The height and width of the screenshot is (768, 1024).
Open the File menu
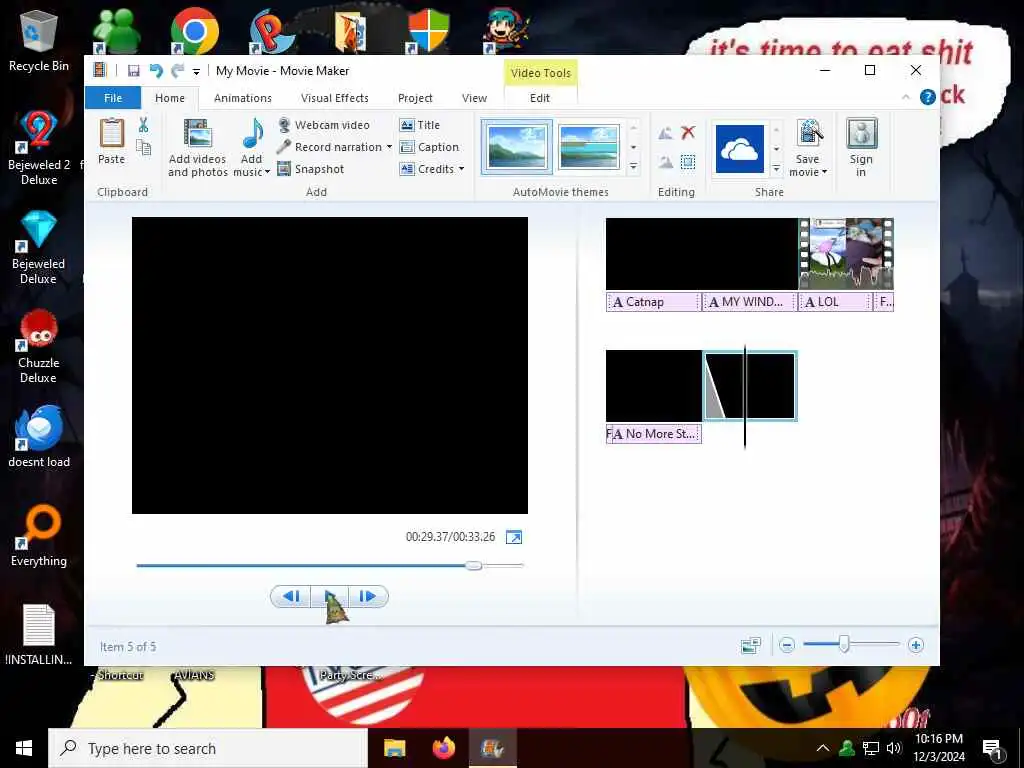[113, 98]
